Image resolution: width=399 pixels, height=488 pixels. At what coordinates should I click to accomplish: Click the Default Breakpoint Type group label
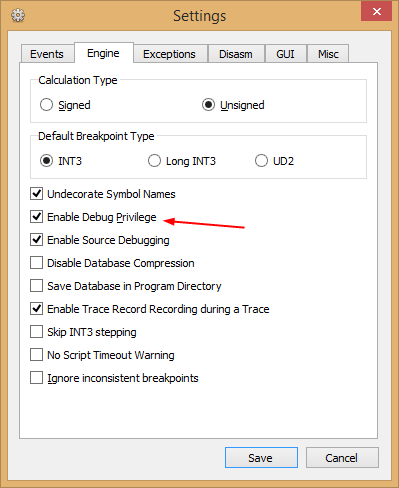(96, 136)
